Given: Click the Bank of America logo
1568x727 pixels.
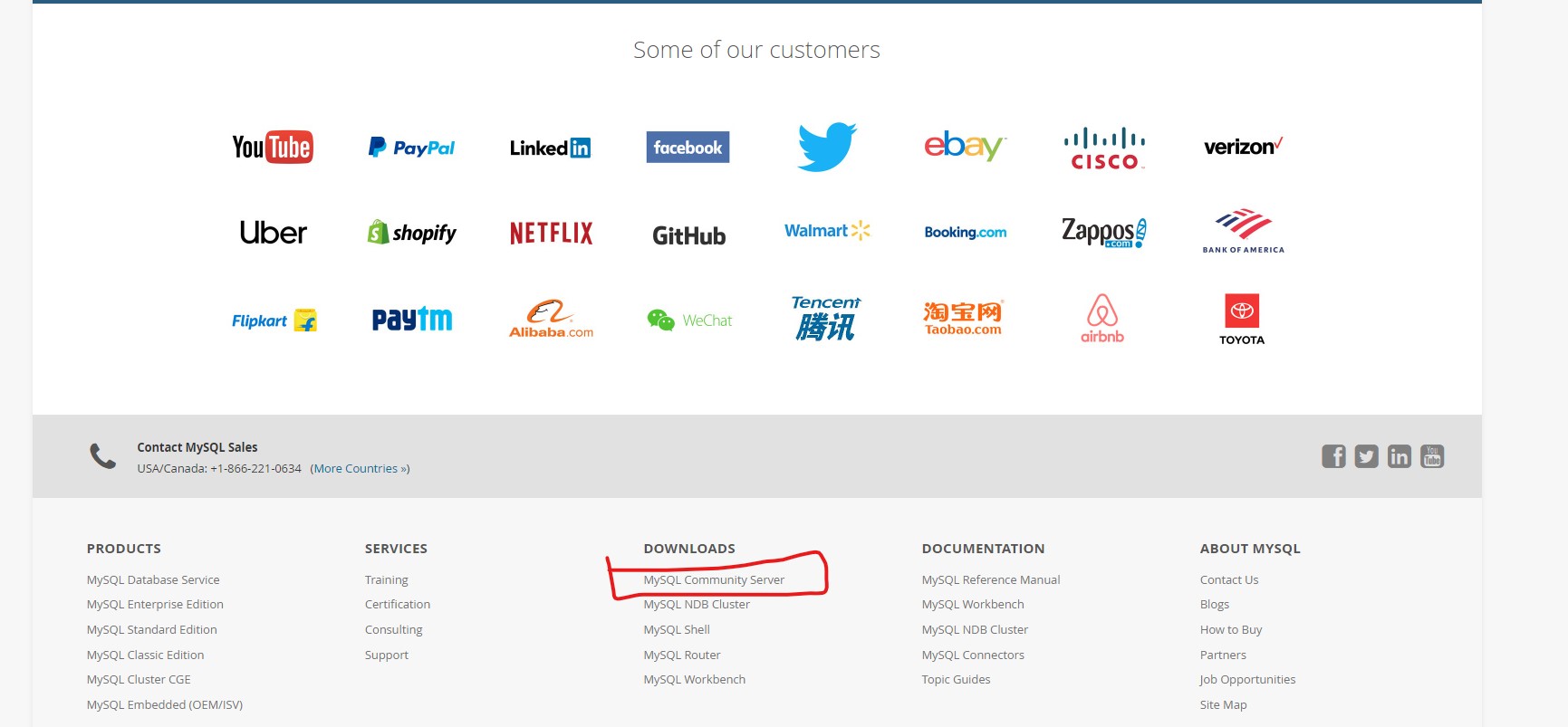Looking at the screenshot, I should (x=1243, y=231).
